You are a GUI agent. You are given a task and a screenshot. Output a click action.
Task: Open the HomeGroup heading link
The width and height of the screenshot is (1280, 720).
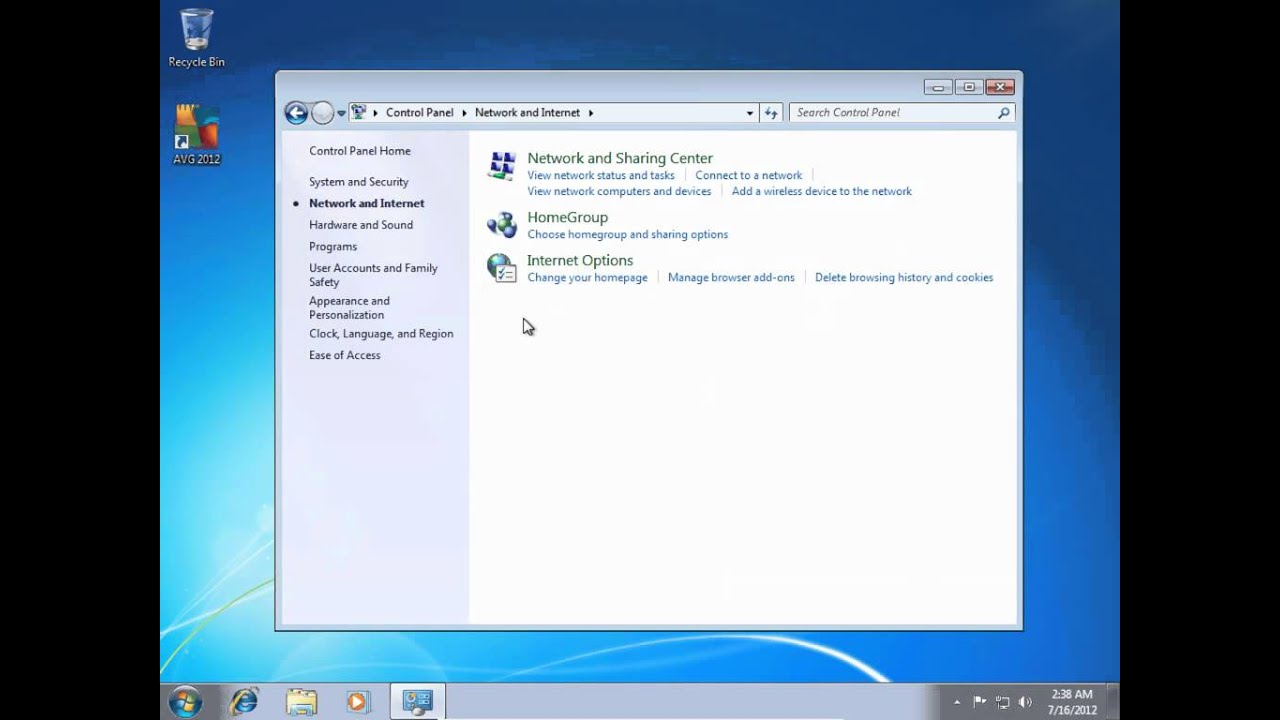pyautogui.click(x=567, y=217)
